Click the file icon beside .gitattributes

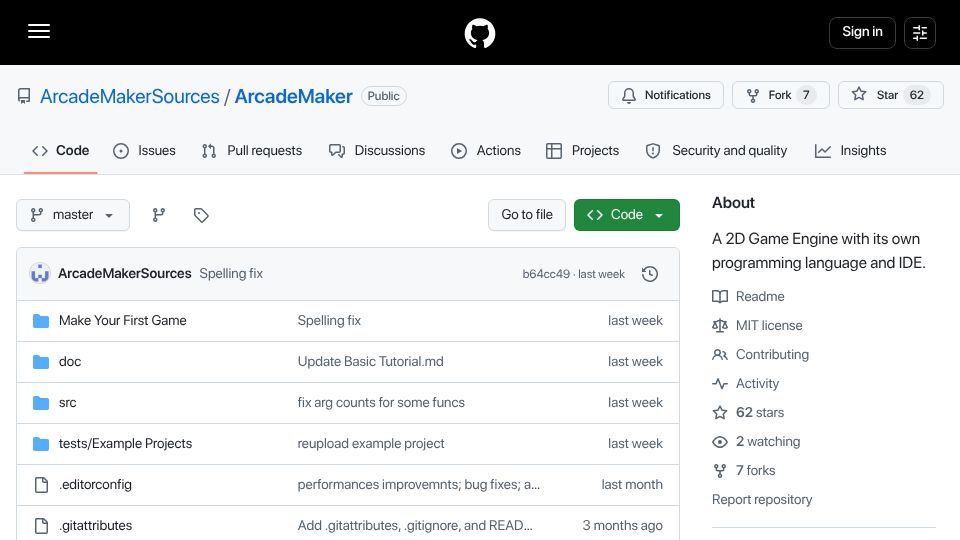41,526
